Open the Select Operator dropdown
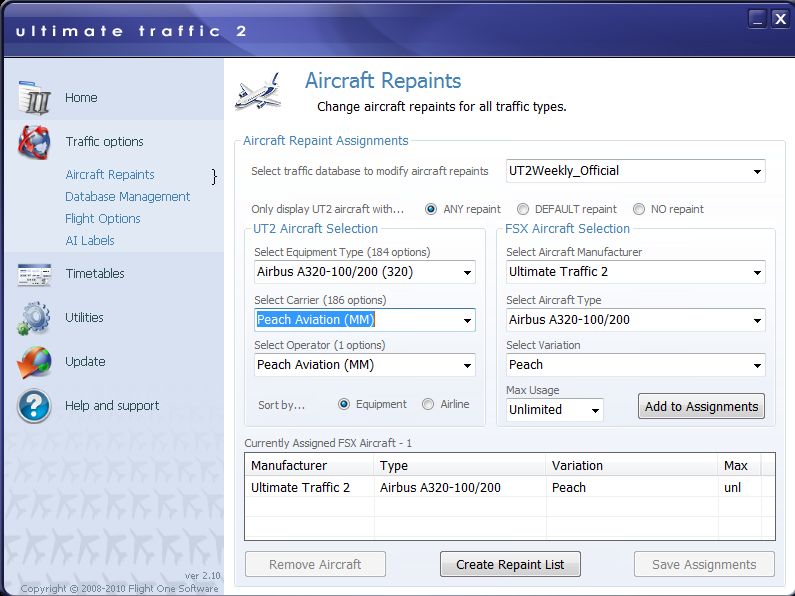Image resolution: width=795 pixels, height=596 pixels. [x=365, y=365]
